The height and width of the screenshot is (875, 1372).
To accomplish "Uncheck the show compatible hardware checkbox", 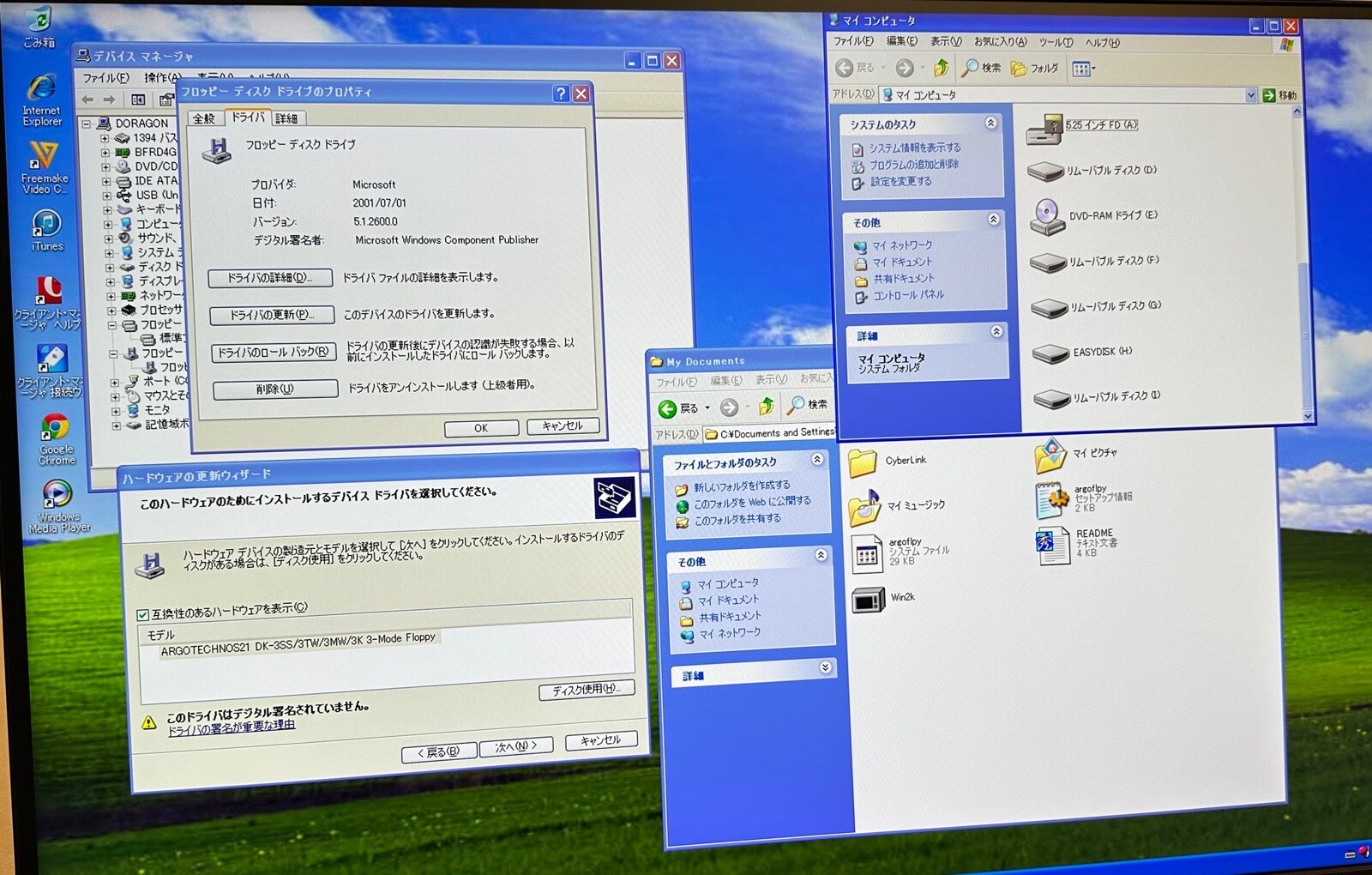I will [x=143, y=614].
